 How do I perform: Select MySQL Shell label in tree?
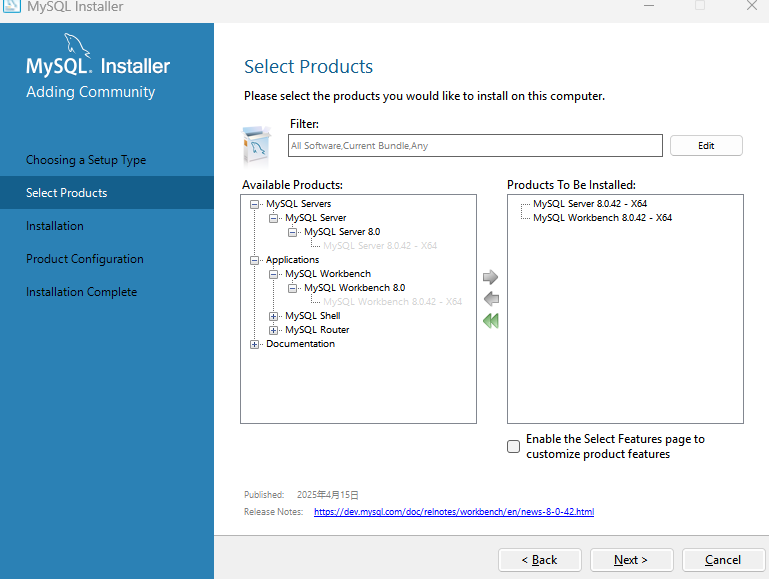click(x=312, y=316)
